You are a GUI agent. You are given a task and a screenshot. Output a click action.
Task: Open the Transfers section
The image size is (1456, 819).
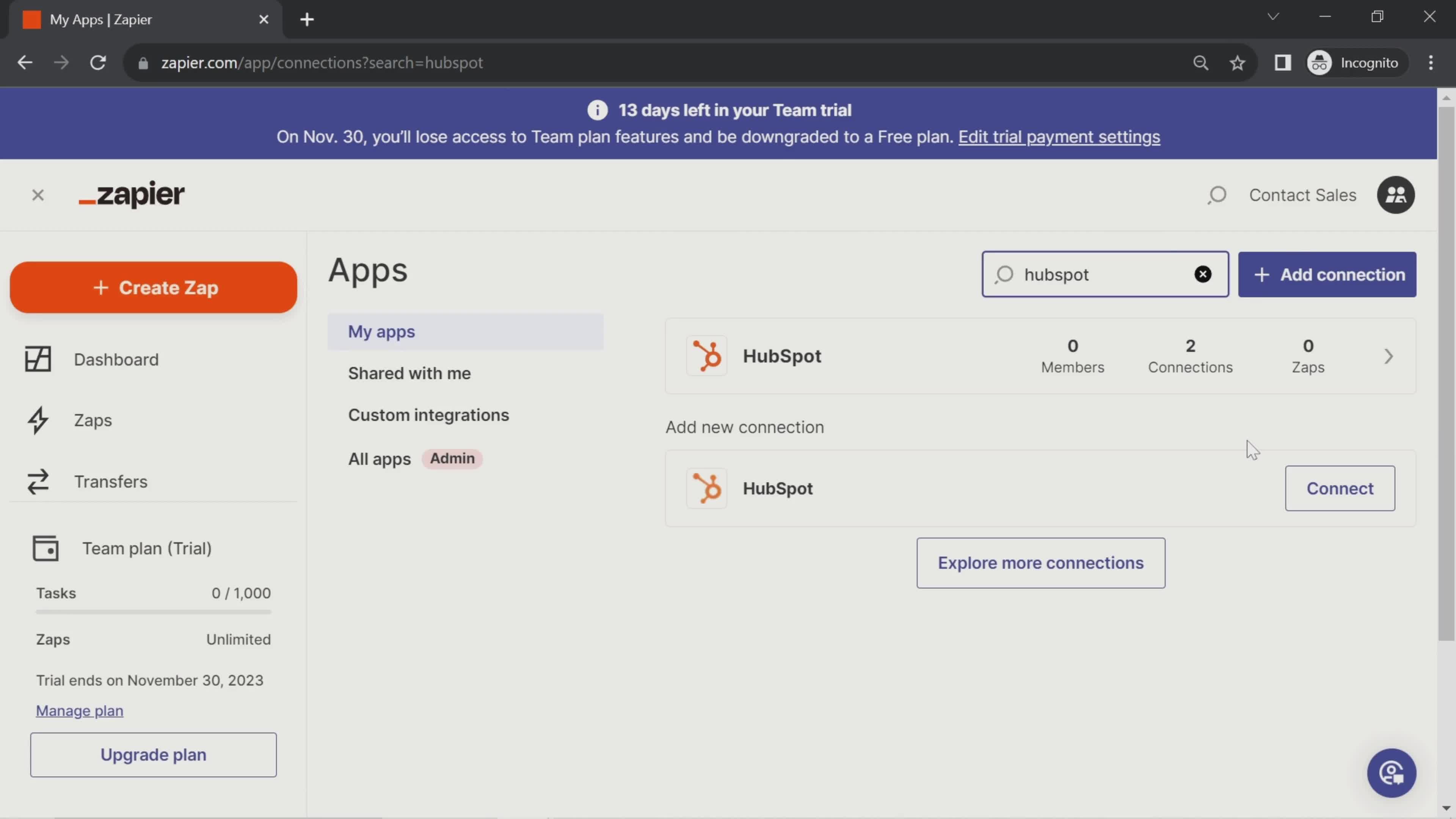tap(110, 482)
